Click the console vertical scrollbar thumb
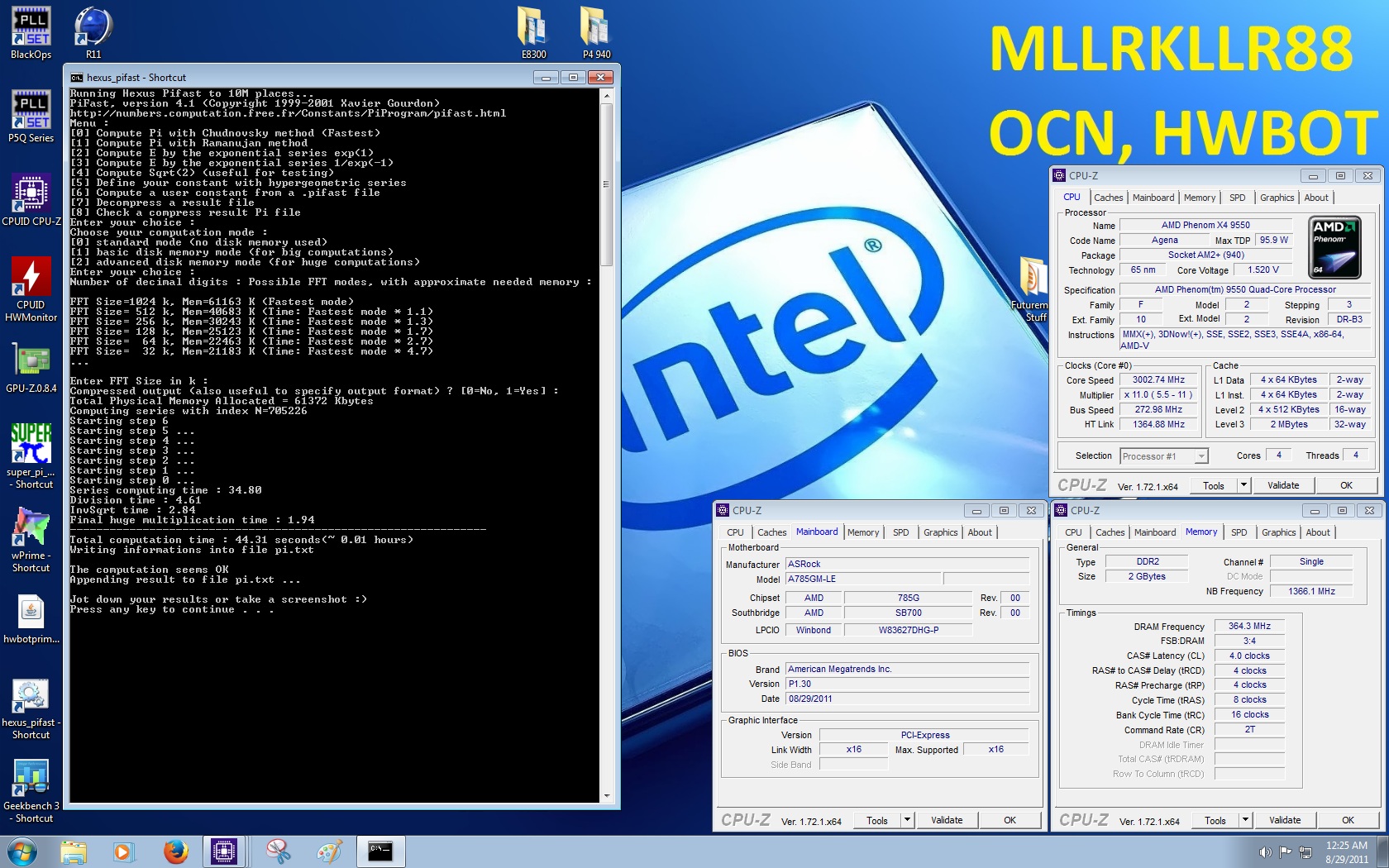 607,184
